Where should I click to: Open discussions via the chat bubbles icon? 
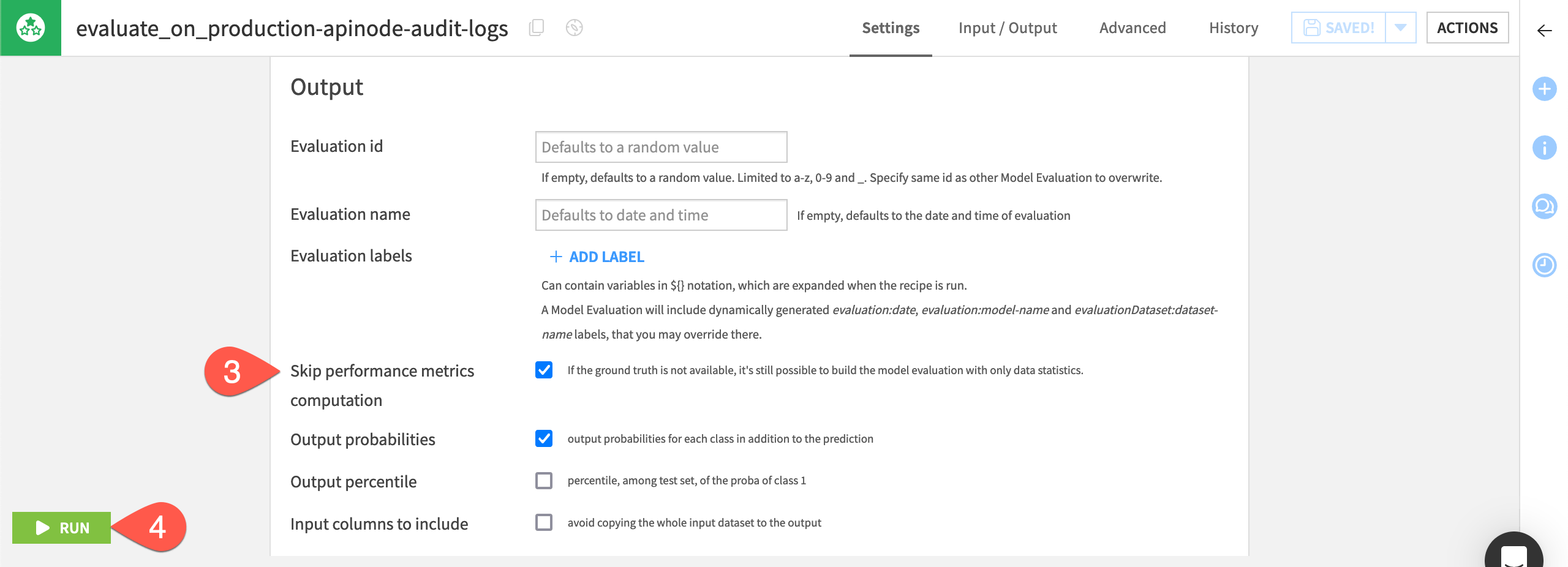point(1545,206)
